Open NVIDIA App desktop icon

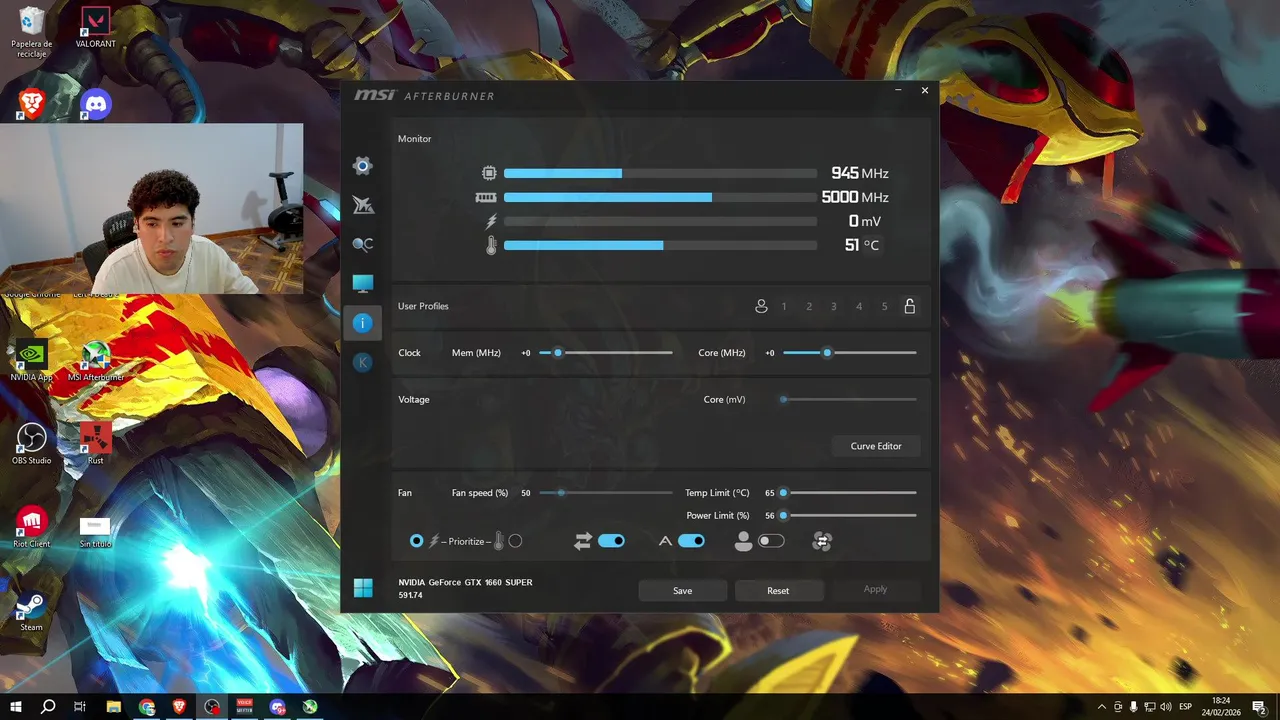pos(32,362)
